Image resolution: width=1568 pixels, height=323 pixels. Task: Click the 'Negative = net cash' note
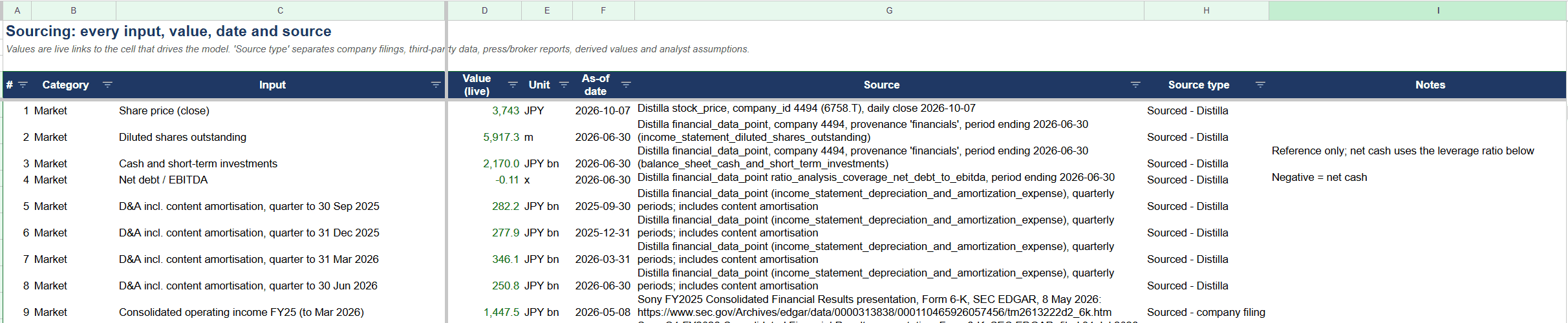point(1319,178)
